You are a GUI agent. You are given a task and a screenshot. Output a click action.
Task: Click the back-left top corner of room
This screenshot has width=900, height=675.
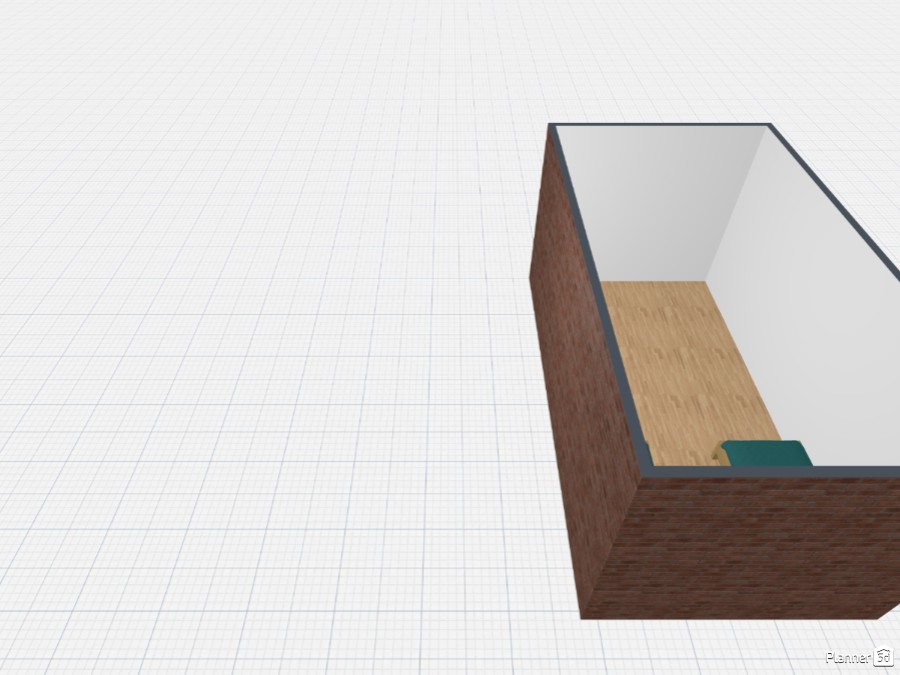tap(552, 127)
